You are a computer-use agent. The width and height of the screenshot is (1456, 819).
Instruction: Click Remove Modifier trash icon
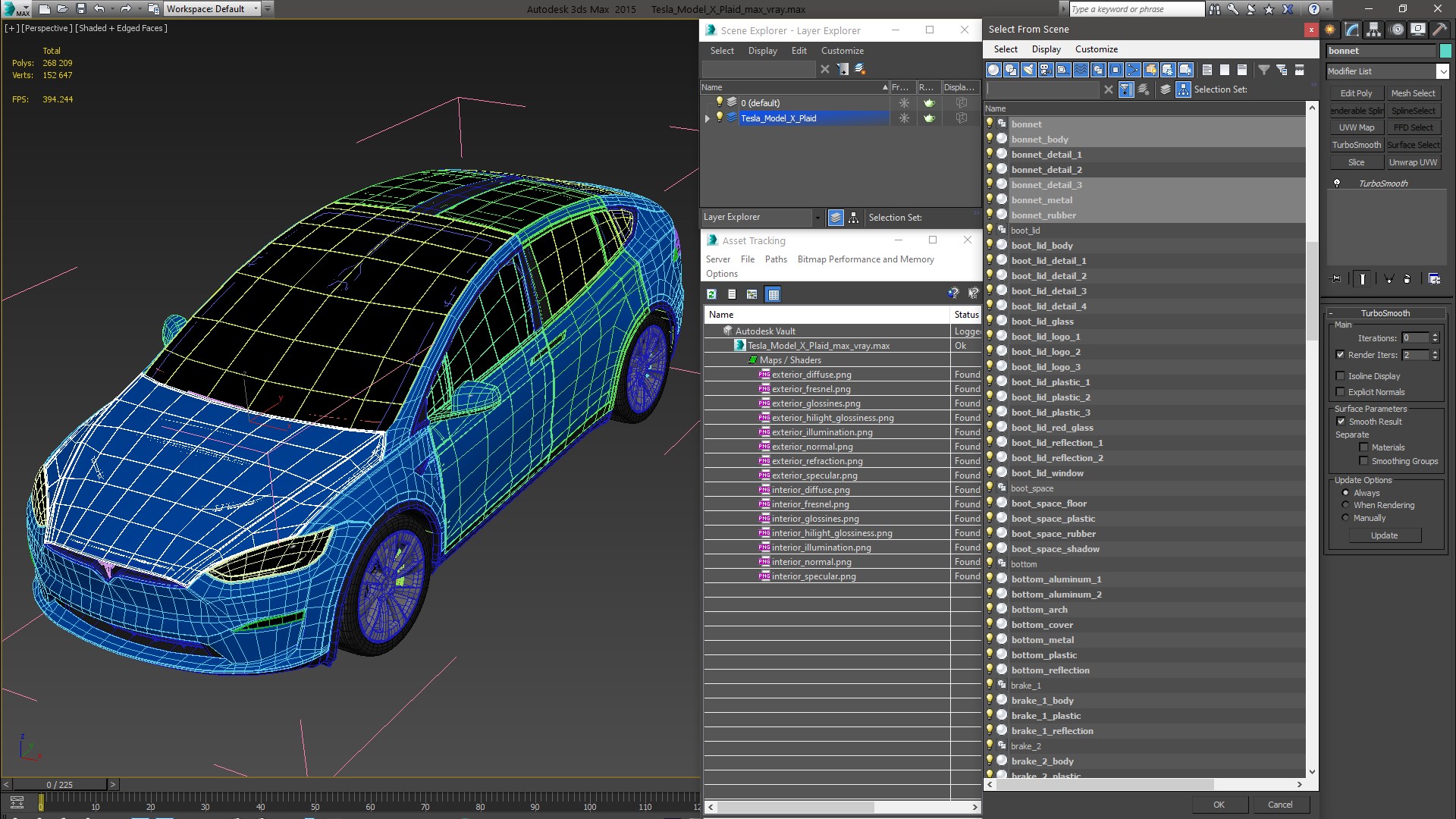pos(1407,279)
